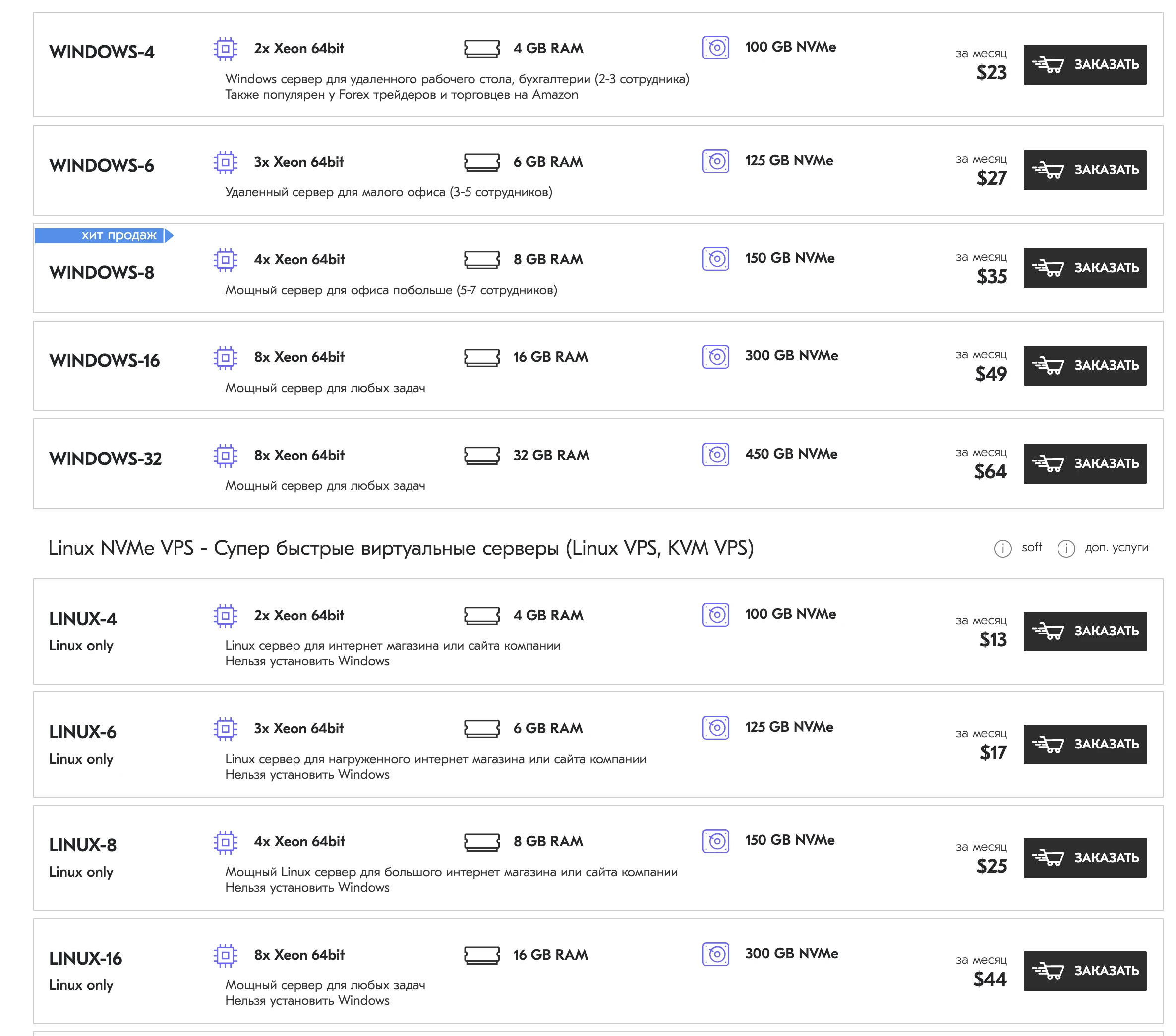
Task: Click the info icon next to soft
Action: click(x=1002, y=548)
